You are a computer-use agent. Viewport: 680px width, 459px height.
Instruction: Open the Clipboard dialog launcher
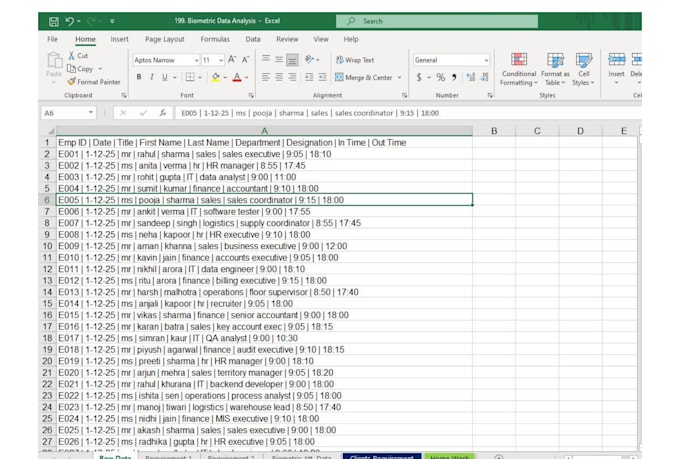[124, 95]
